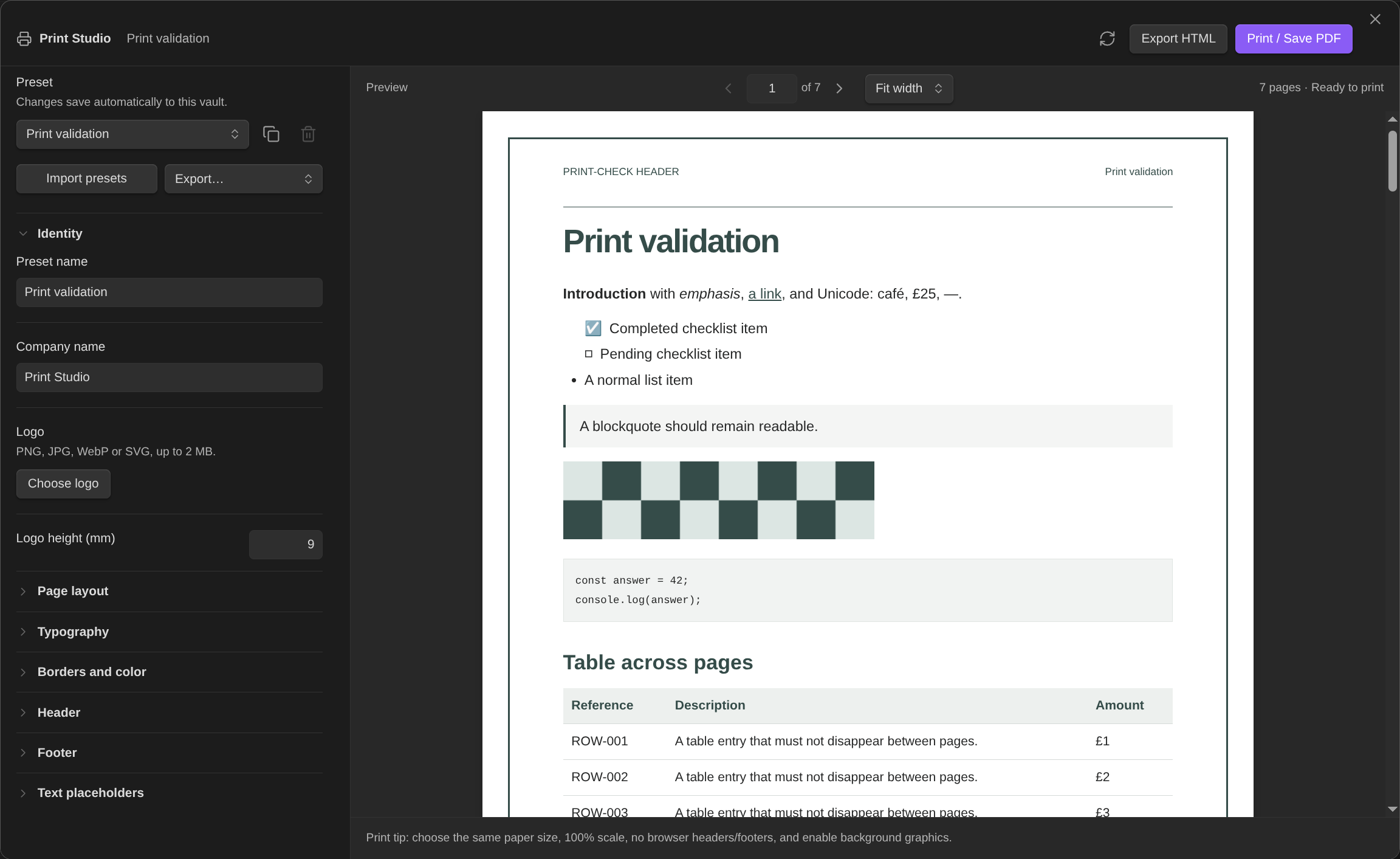Click the Print Studio printer icon
The height and width of the screenshot is (859, 1400).
[x=24, y=39]
